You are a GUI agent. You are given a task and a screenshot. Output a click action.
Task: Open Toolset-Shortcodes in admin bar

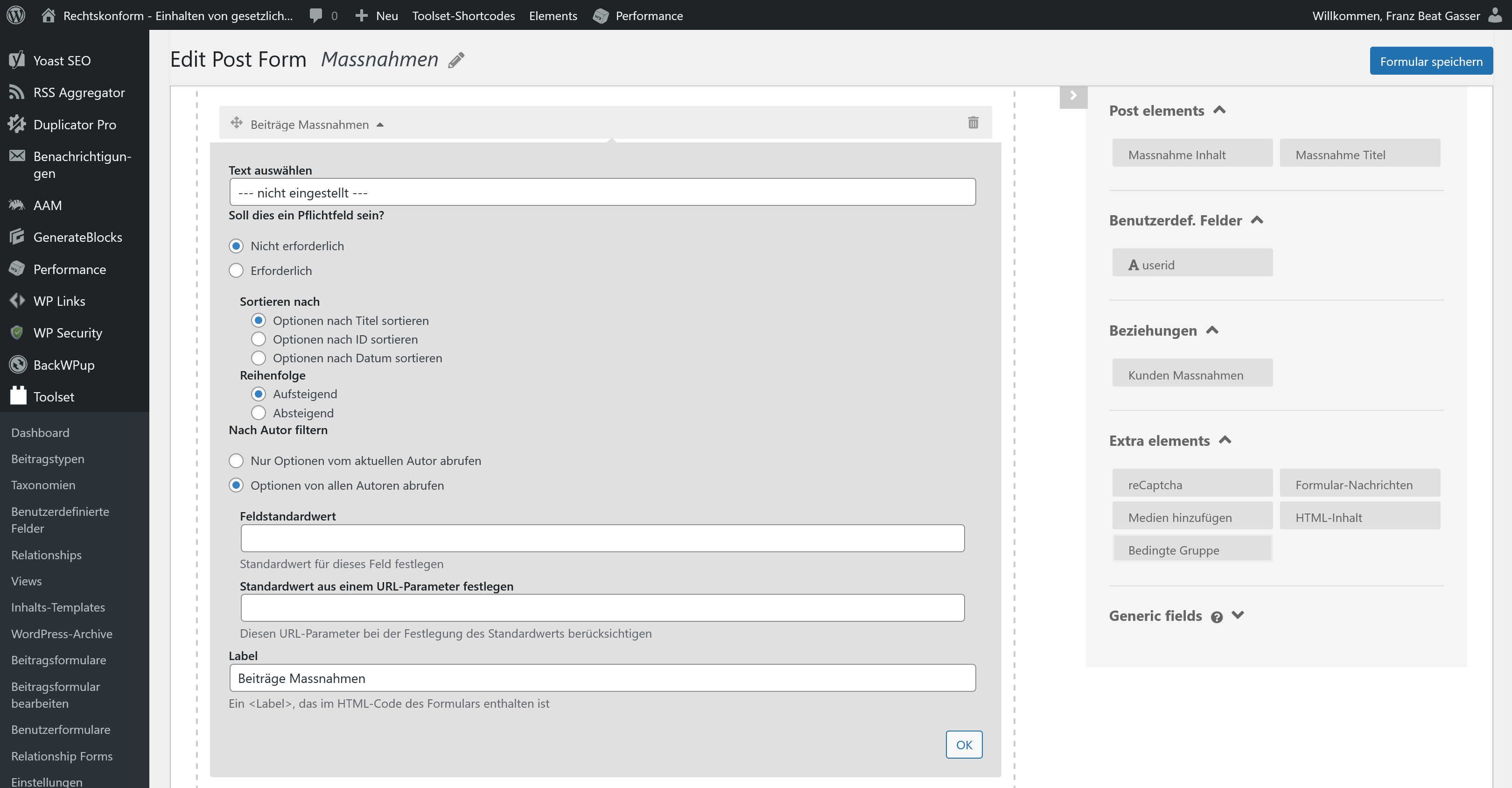(x=463, y=16)
